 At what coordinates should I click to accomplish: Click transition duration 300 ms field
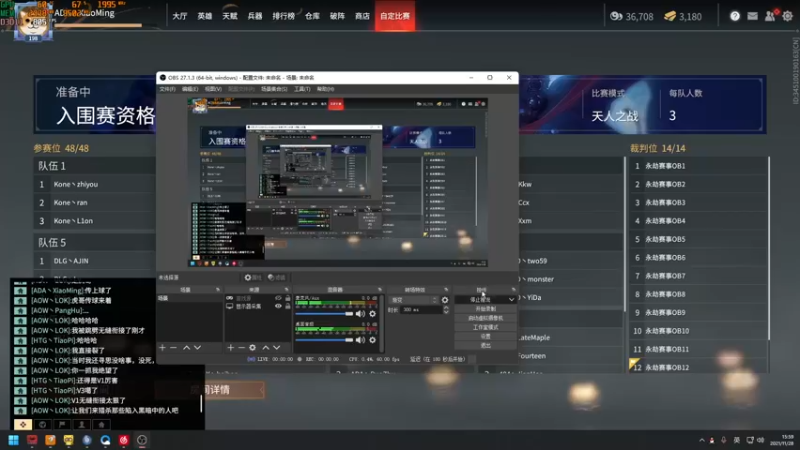(421, 310)
